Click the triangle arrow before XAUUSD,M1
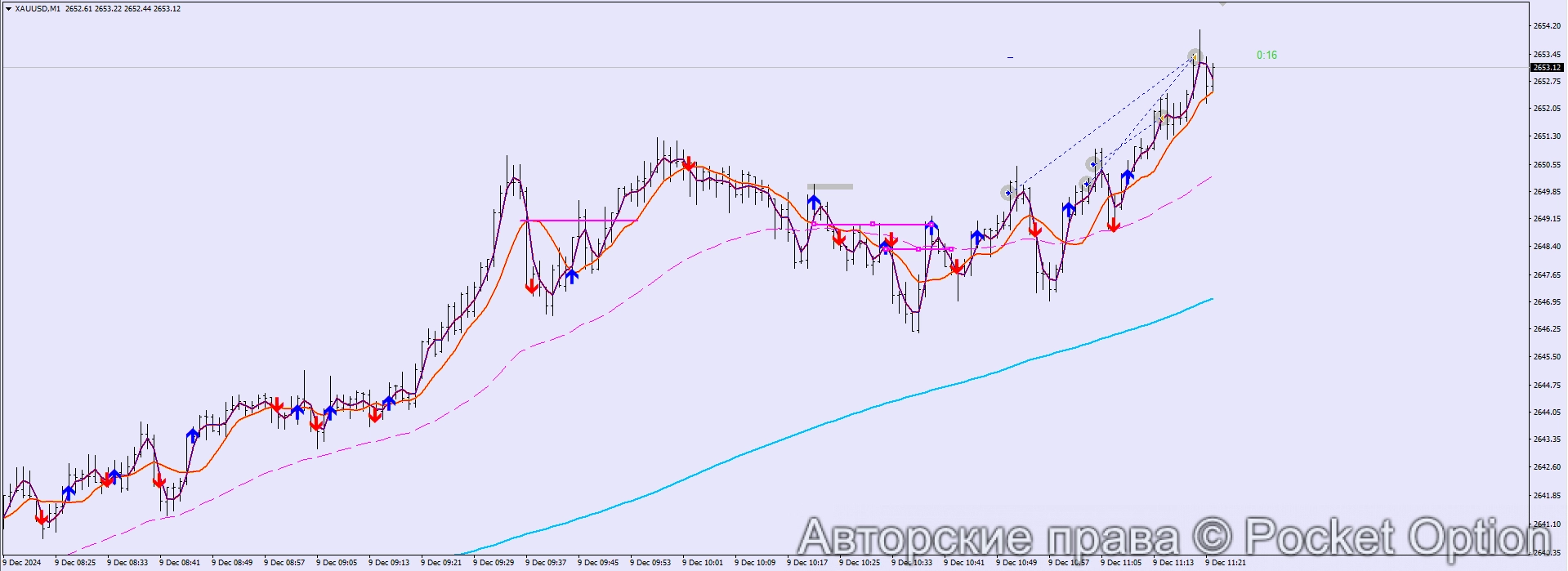 (8, 9)
